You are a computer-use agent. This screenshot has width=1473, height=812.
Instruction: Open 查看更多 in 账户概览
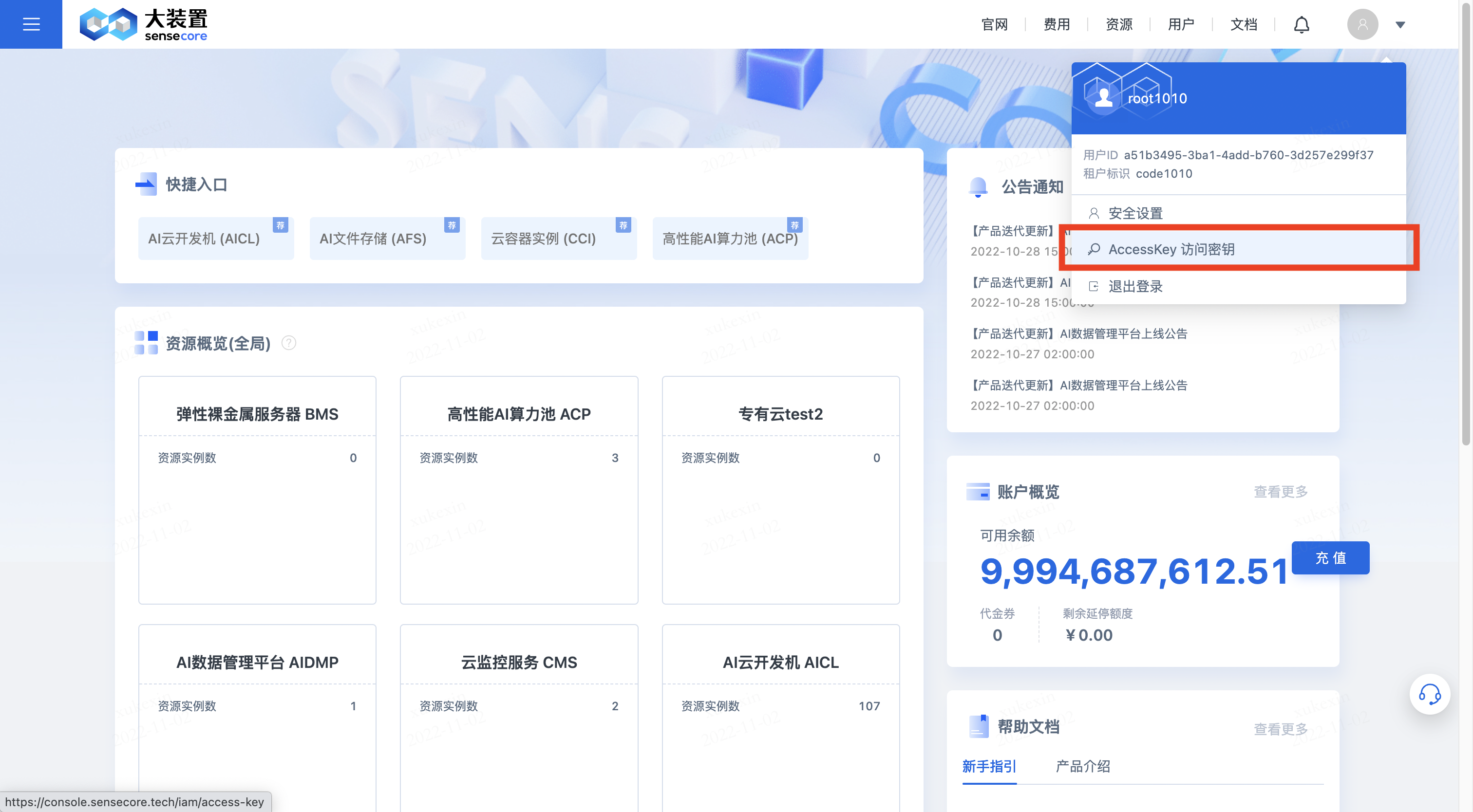(x=1281, y=491)
